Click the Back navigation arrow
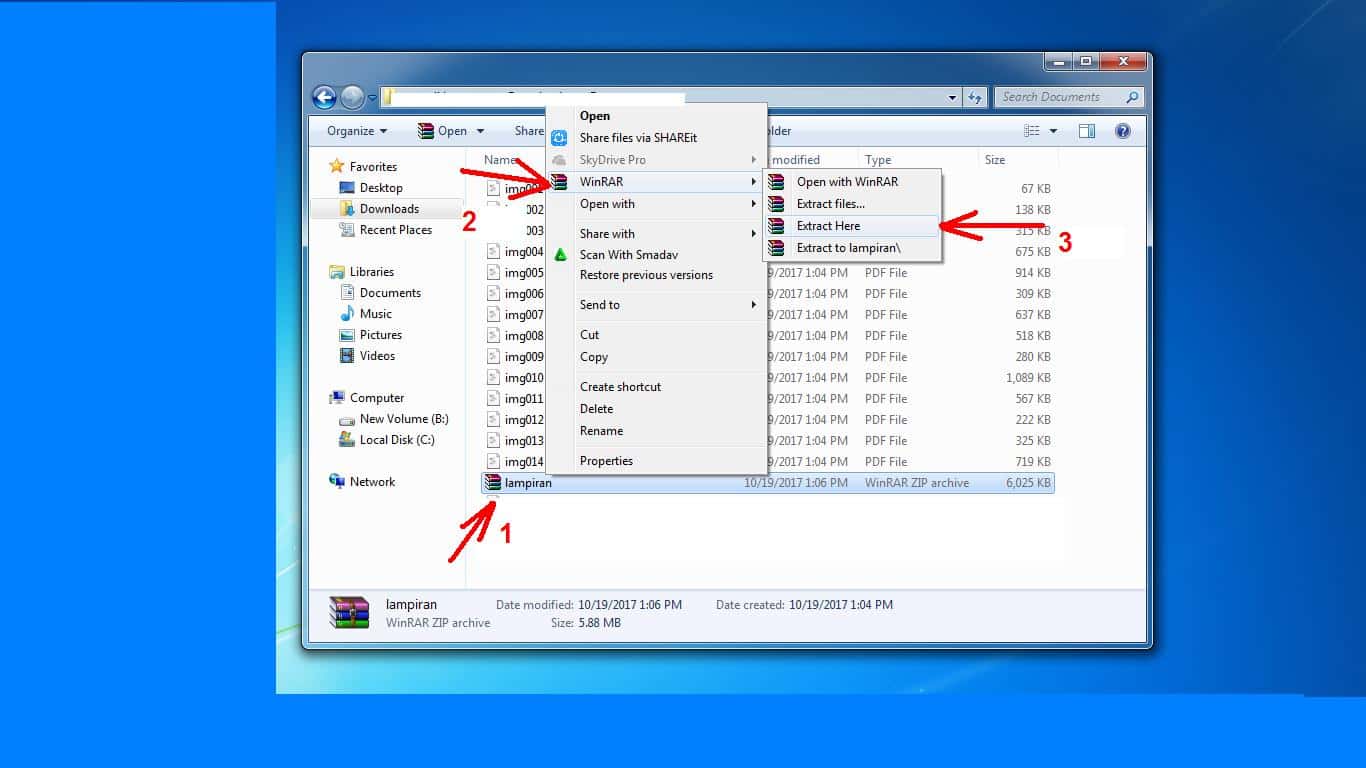The width and height of the screenshot is (1366, 768). (324, 97)
